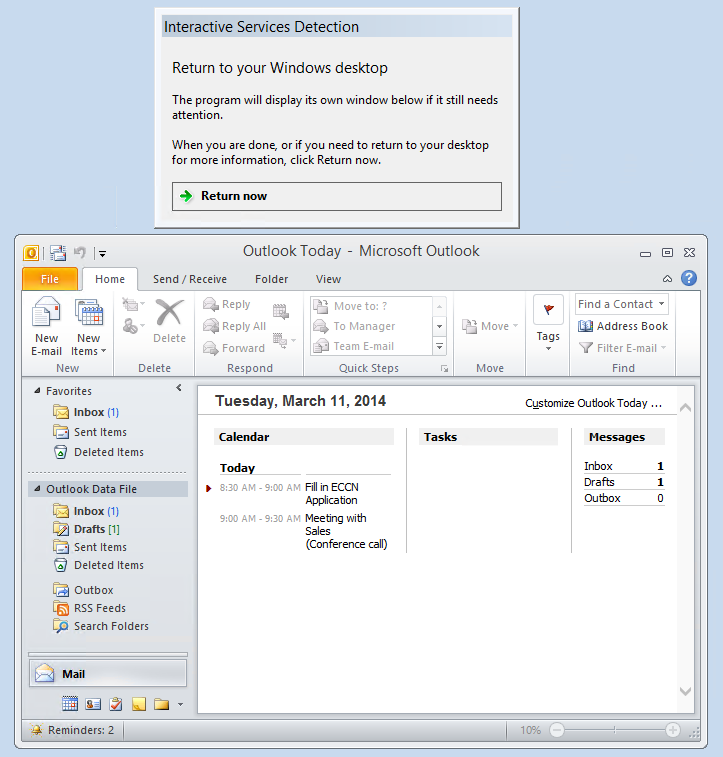Collapse the Outlook Data File tree

click(x=37, y=489)
